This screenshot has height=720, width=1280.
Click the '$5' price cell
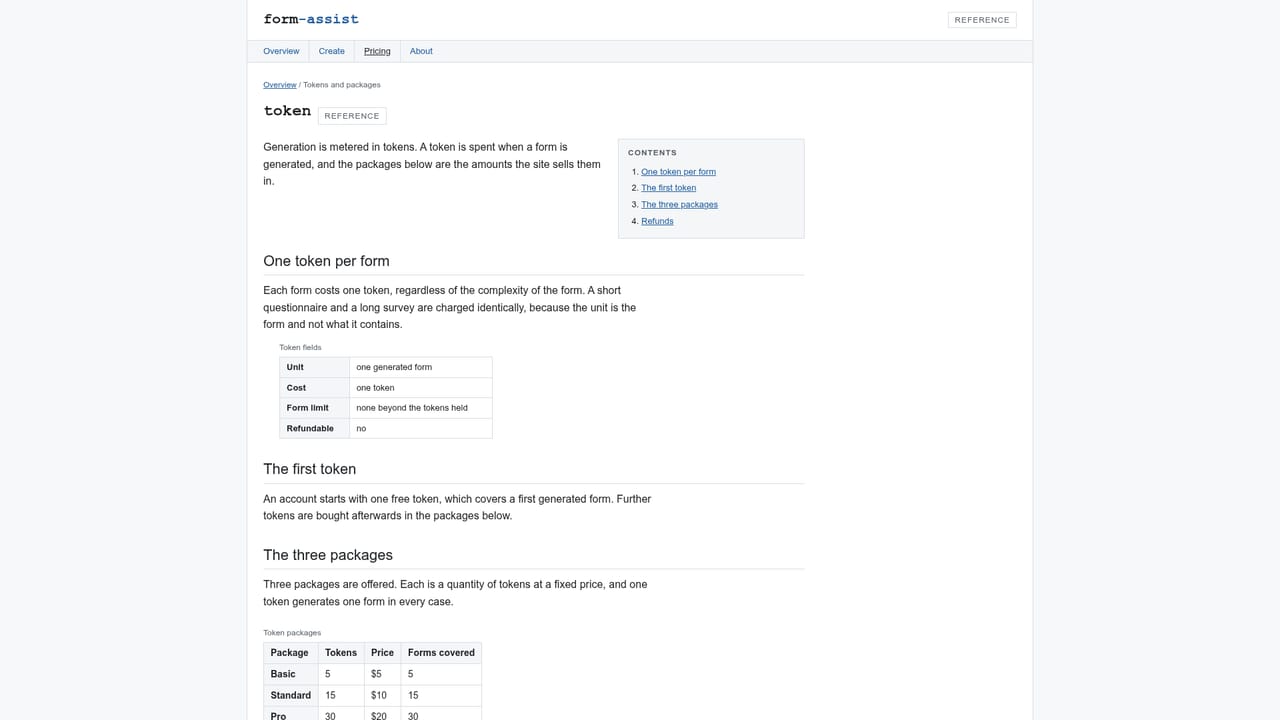pyautogui.click(x=382, y=674)
